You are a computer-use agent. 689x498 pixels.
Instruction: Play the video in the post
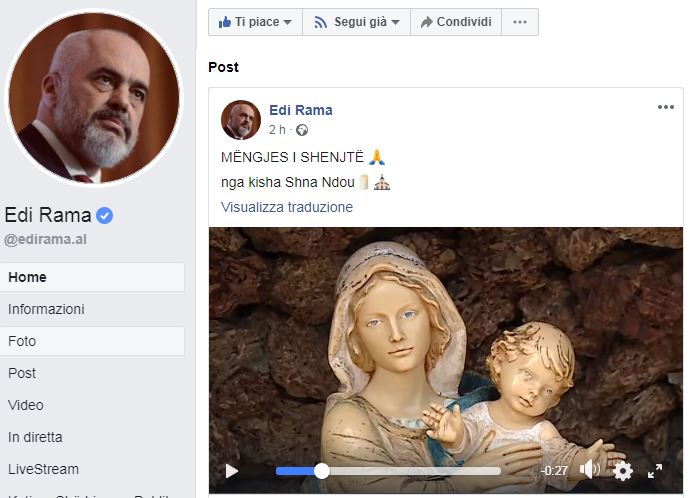pyautogui.click(x=232, y=470)
